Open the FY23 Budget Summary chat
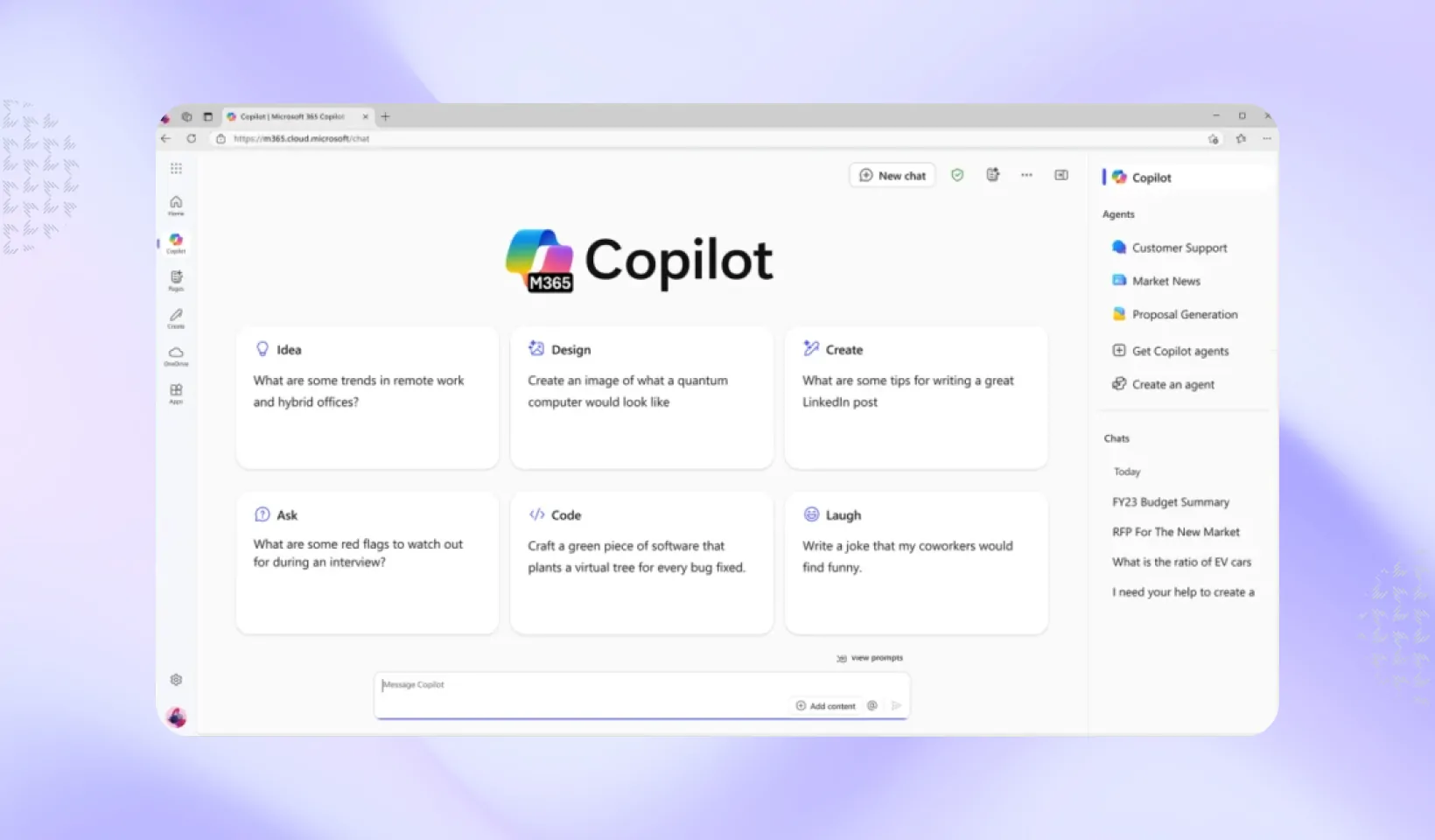Viewport: 1435px width, 840px height. pos(1171,501)
